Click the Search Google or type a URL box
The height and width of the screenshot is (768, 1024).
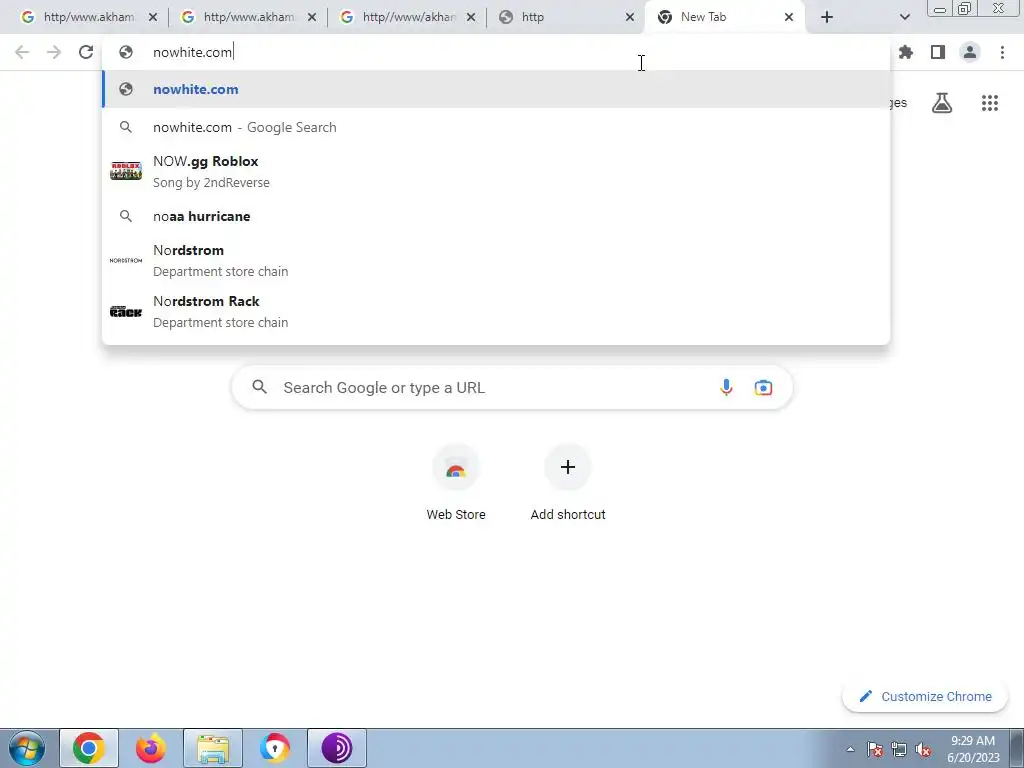coord(512,387)
